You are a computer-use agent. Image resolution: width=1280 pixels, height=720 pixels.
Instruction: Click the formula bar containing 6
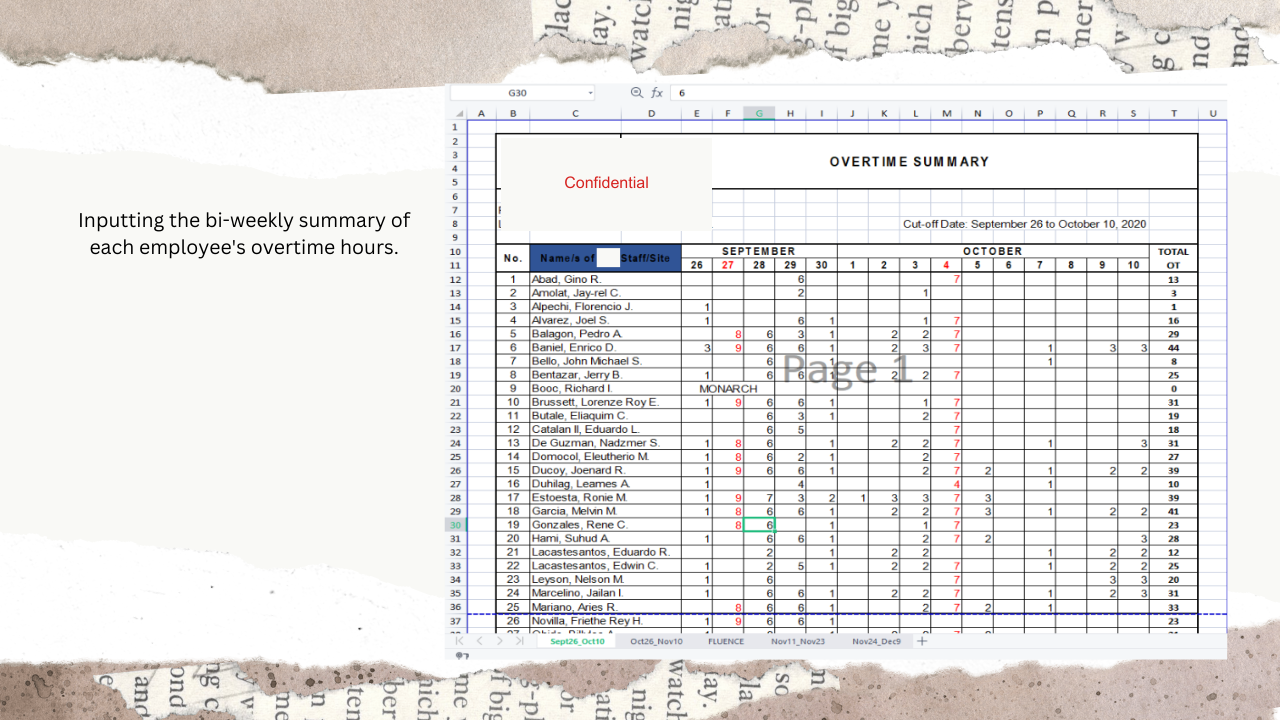(x=948, y=93)
